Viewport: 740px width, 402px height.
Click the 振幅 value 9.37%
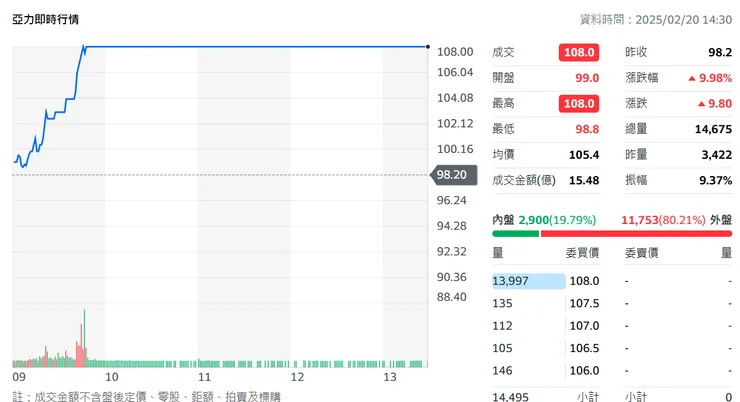click(715, 180)
